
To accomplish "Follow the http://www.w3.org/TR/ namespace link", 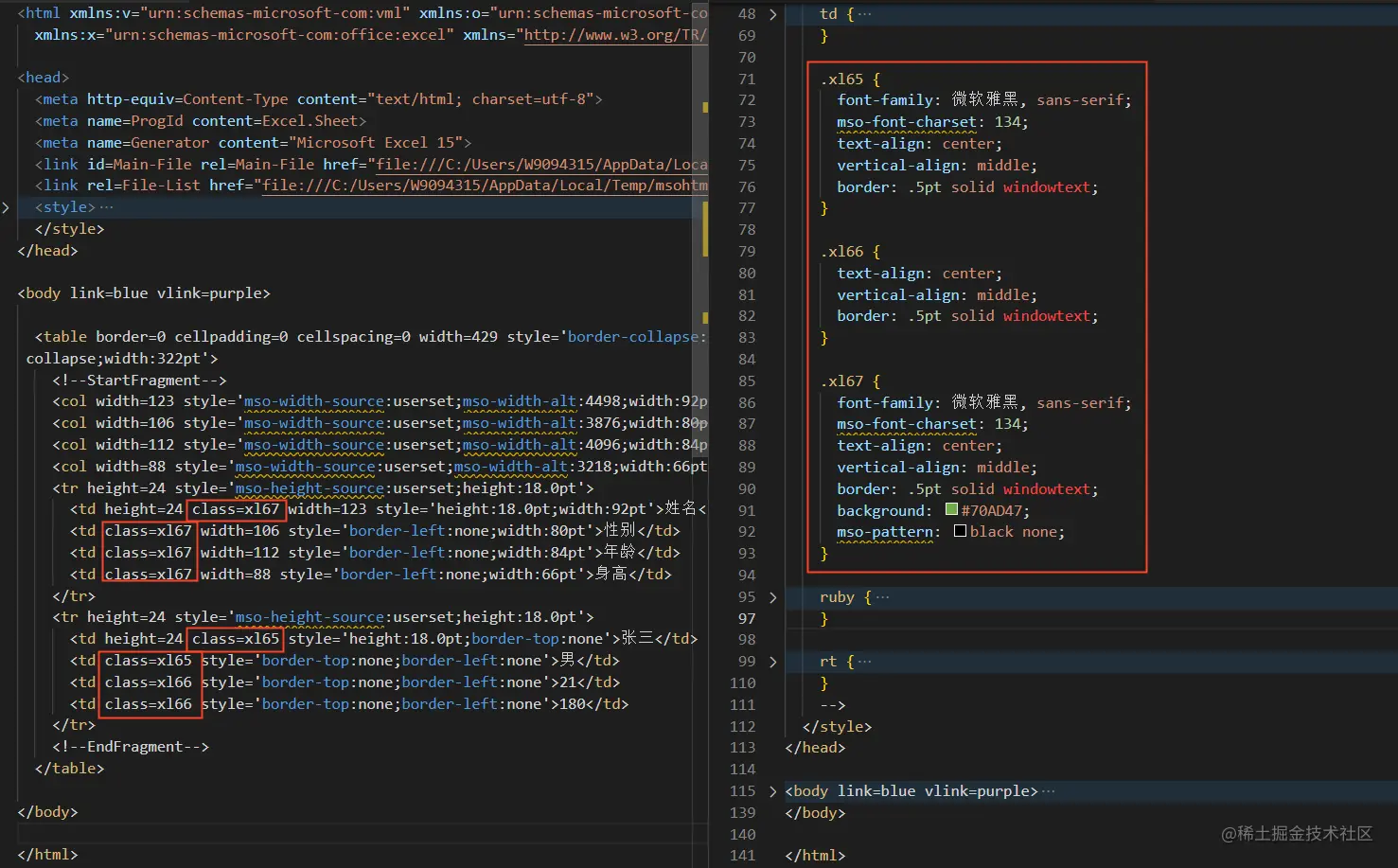I will pos(615,35).
